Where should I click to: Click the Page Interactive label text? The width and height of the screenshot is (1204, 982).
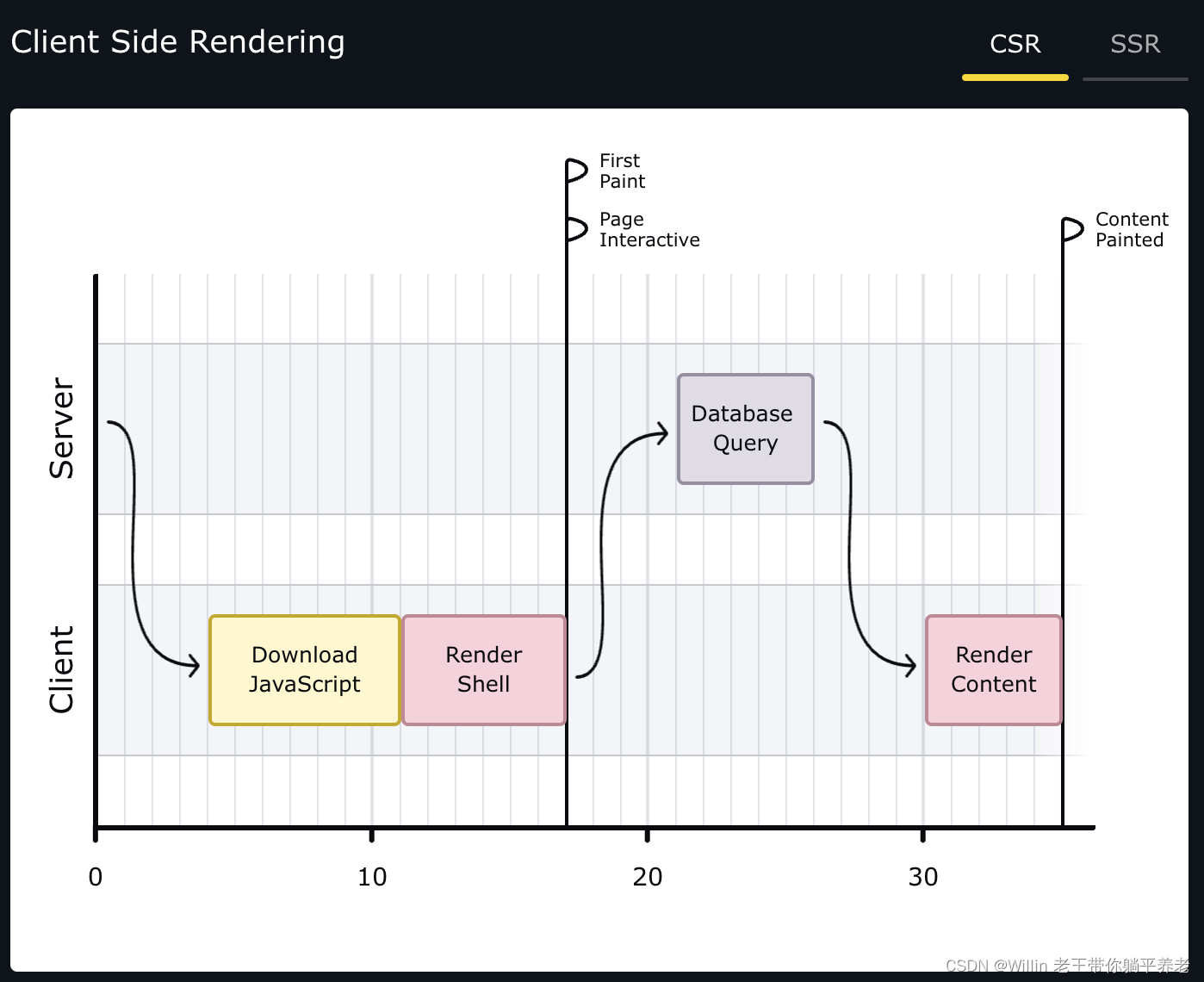649,229
